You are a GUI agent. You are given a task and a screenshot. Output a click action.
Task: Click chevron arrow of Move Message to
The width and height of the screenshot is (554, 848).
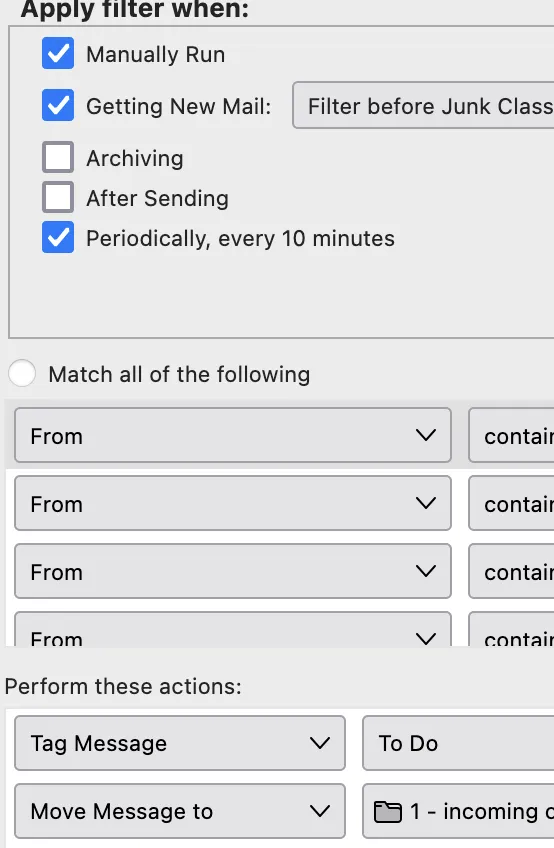point(320,811)
